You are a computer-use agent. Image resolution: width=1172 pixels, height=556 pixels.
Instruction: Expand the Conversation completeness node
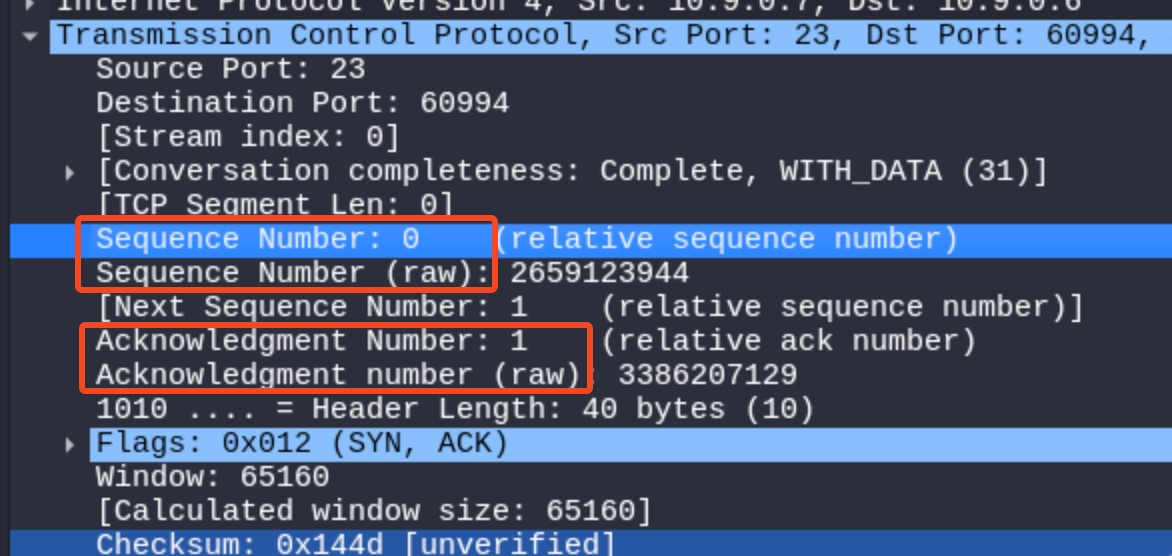pyautogui.click(x=70, y=172)
